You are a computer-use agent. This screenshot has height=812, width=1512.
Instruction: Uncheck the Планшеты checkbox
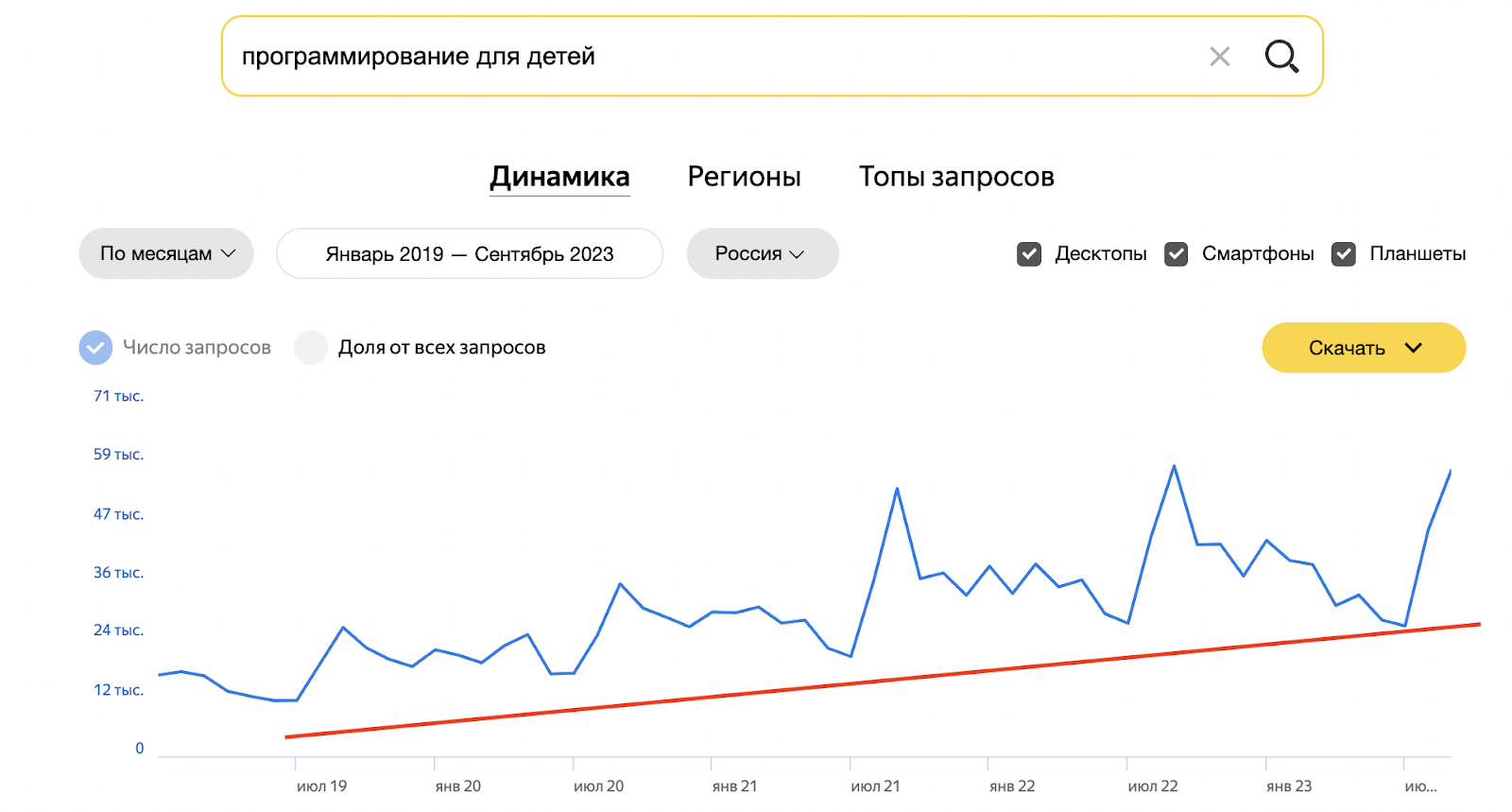pyautogui.click(x=1344, y=254)
